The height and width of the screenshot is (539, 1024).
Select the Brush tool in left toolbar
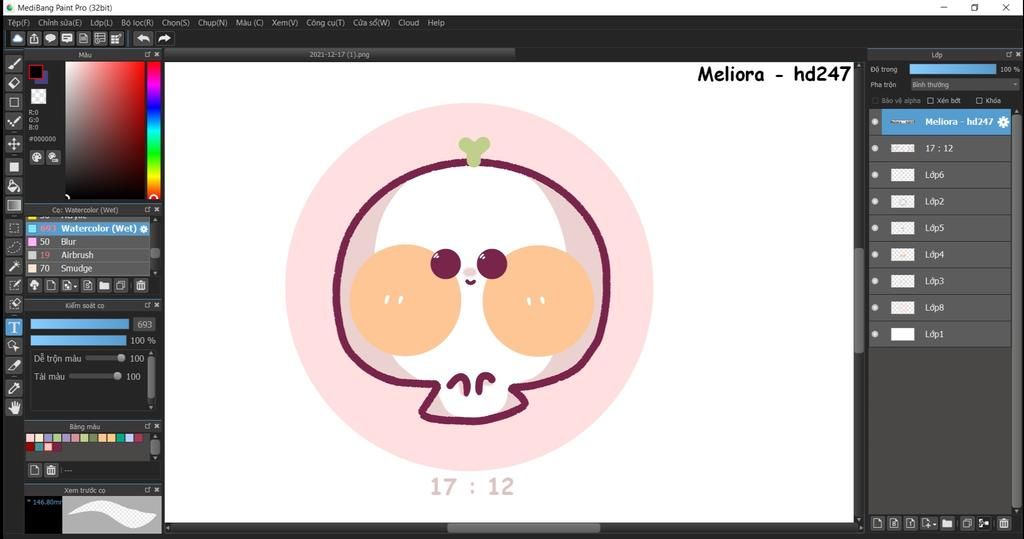[14, 63]
